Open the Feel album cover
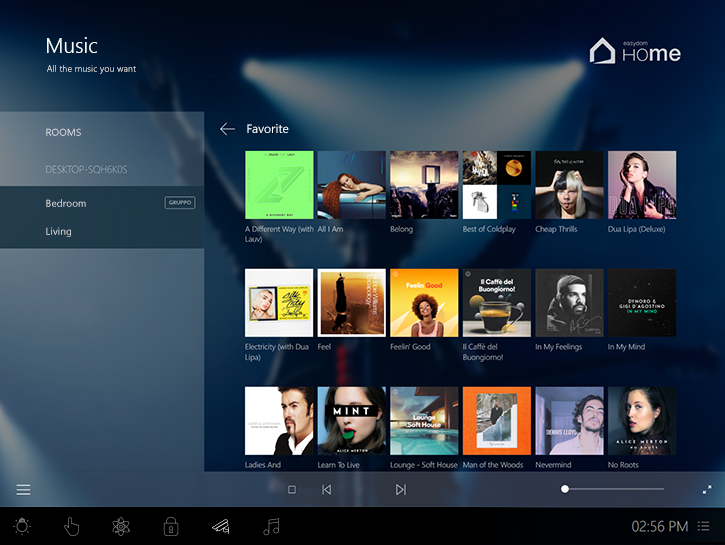 (x=351, y=303)
